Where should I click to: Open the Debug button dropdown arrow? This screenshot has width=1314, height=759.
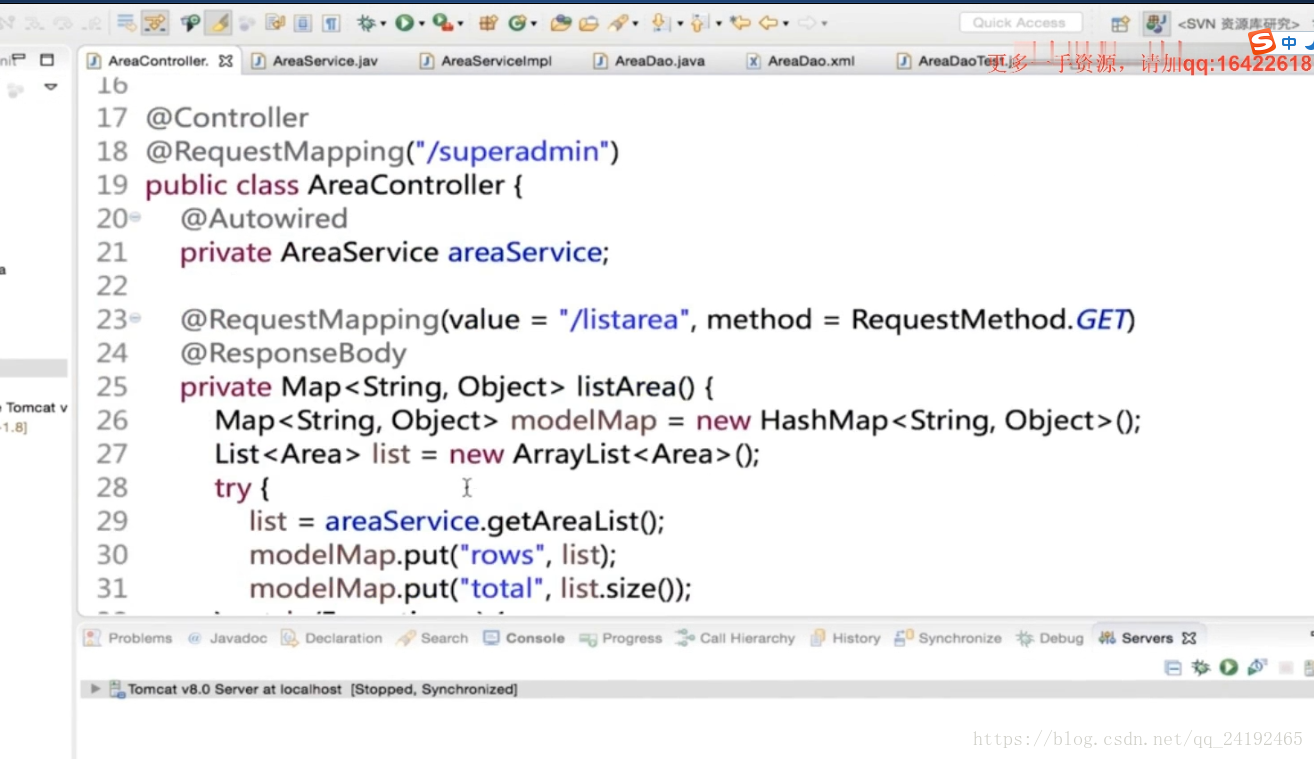384,23
